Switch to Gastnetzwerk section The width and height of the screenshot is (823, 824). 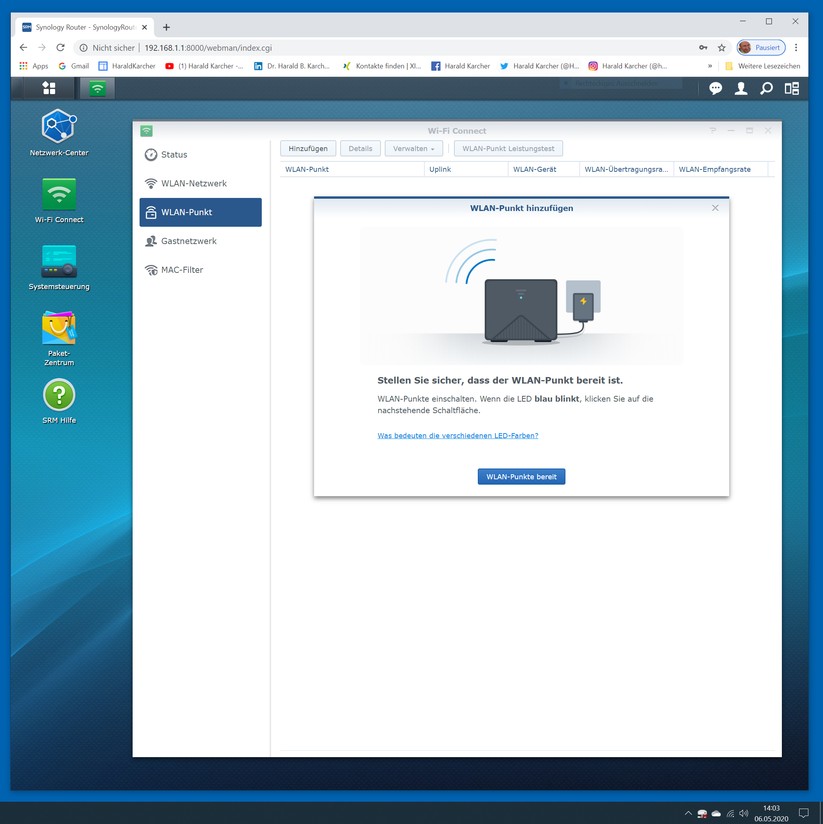point(188,241)
